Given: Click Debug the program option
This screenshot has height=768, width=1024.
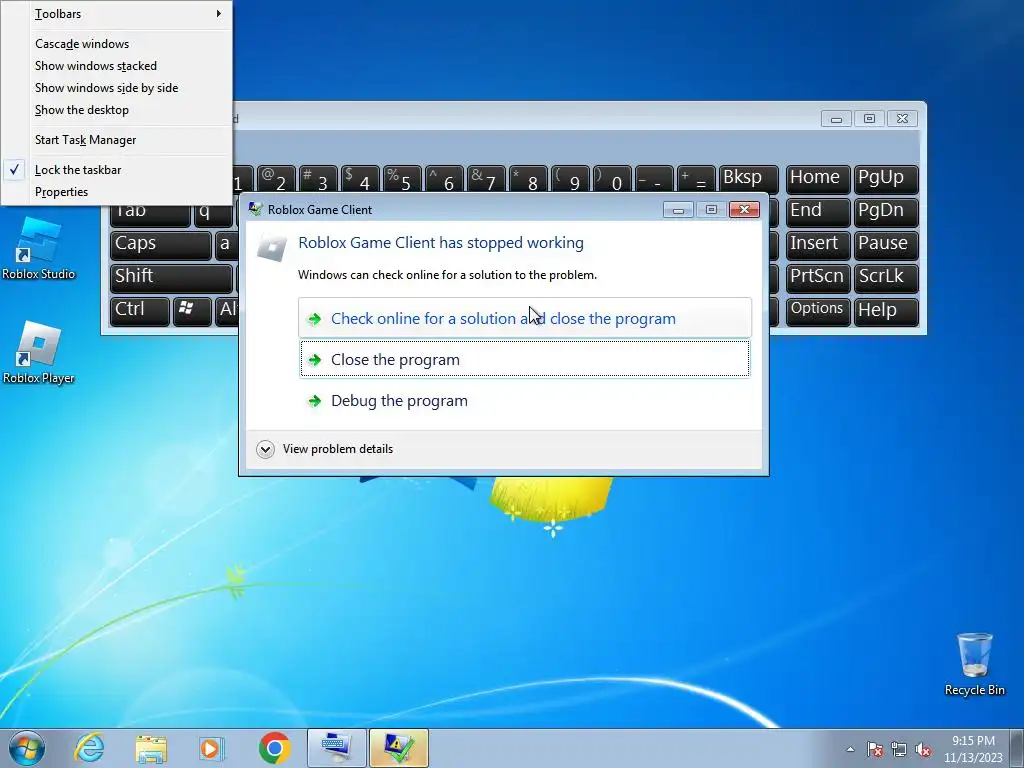Looking at the screenshot, I should pos(524,400).
